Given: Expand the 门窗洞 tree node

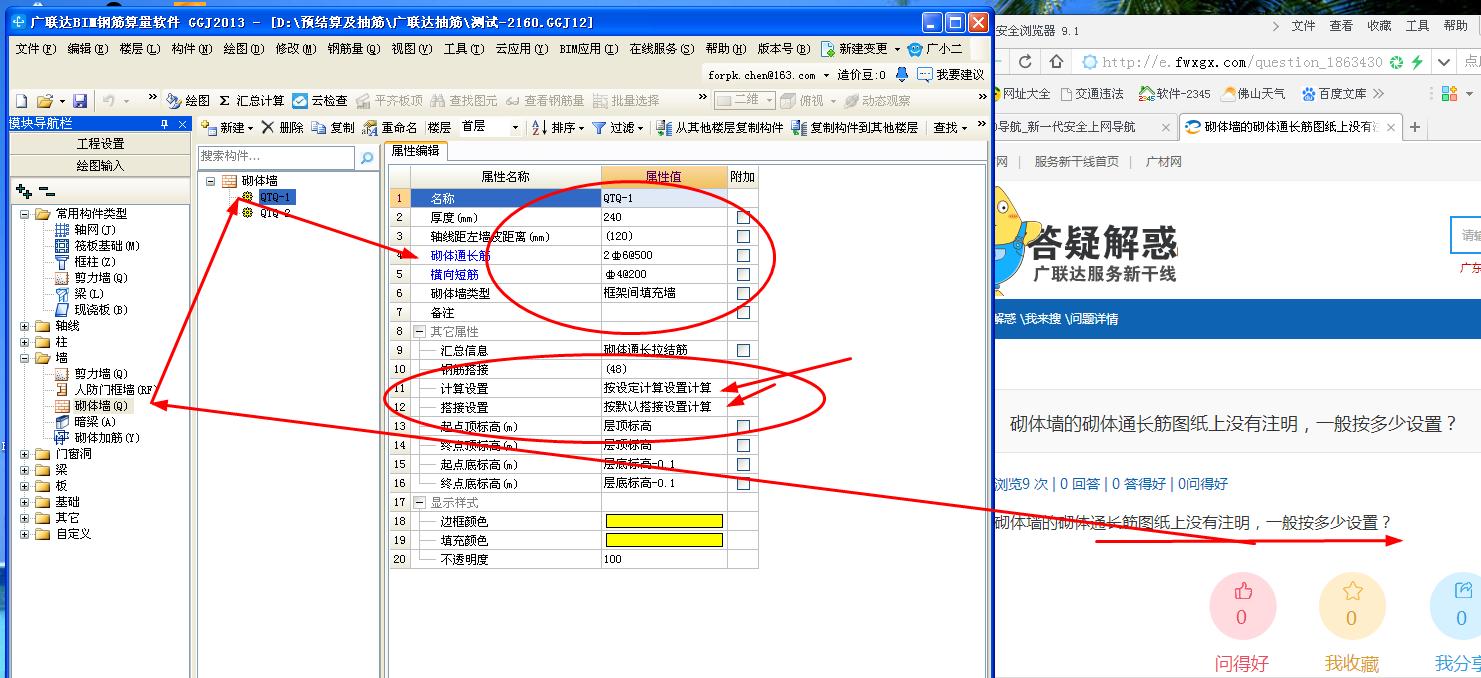Looking at the screenshot, I should click(25, 454).
